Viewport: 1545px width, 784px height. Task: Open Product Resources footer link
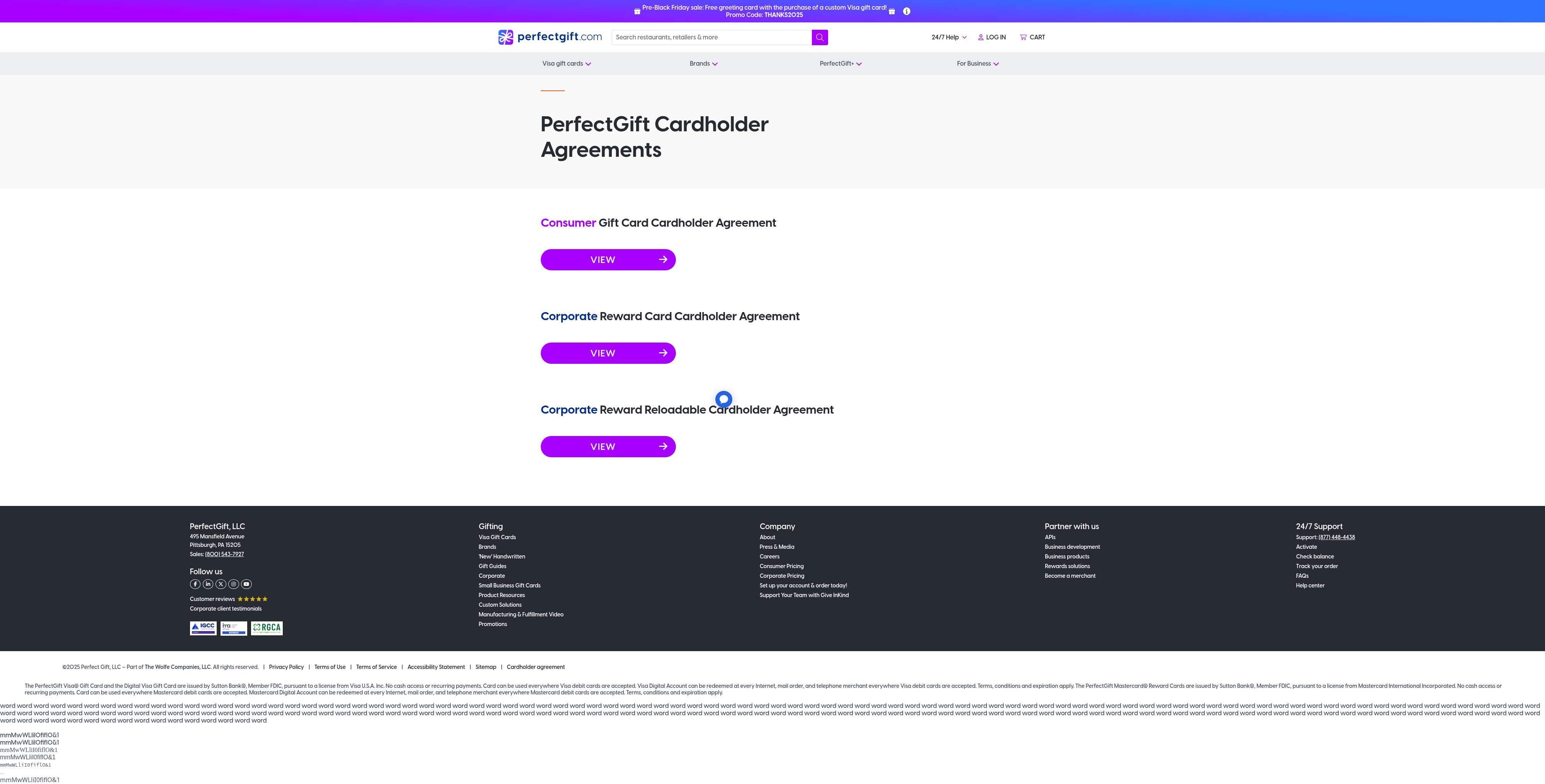(x=501, y=595)
